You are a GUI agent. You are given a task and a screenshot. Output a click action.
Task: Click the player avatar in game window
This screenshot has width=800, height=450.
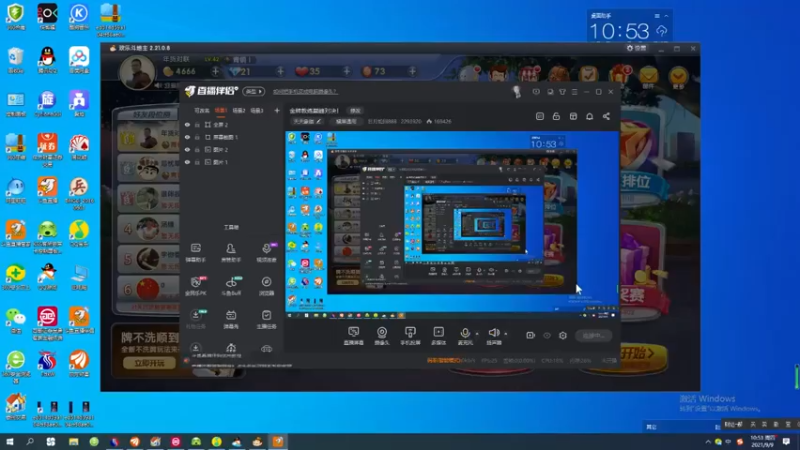[x=137, y=72]
